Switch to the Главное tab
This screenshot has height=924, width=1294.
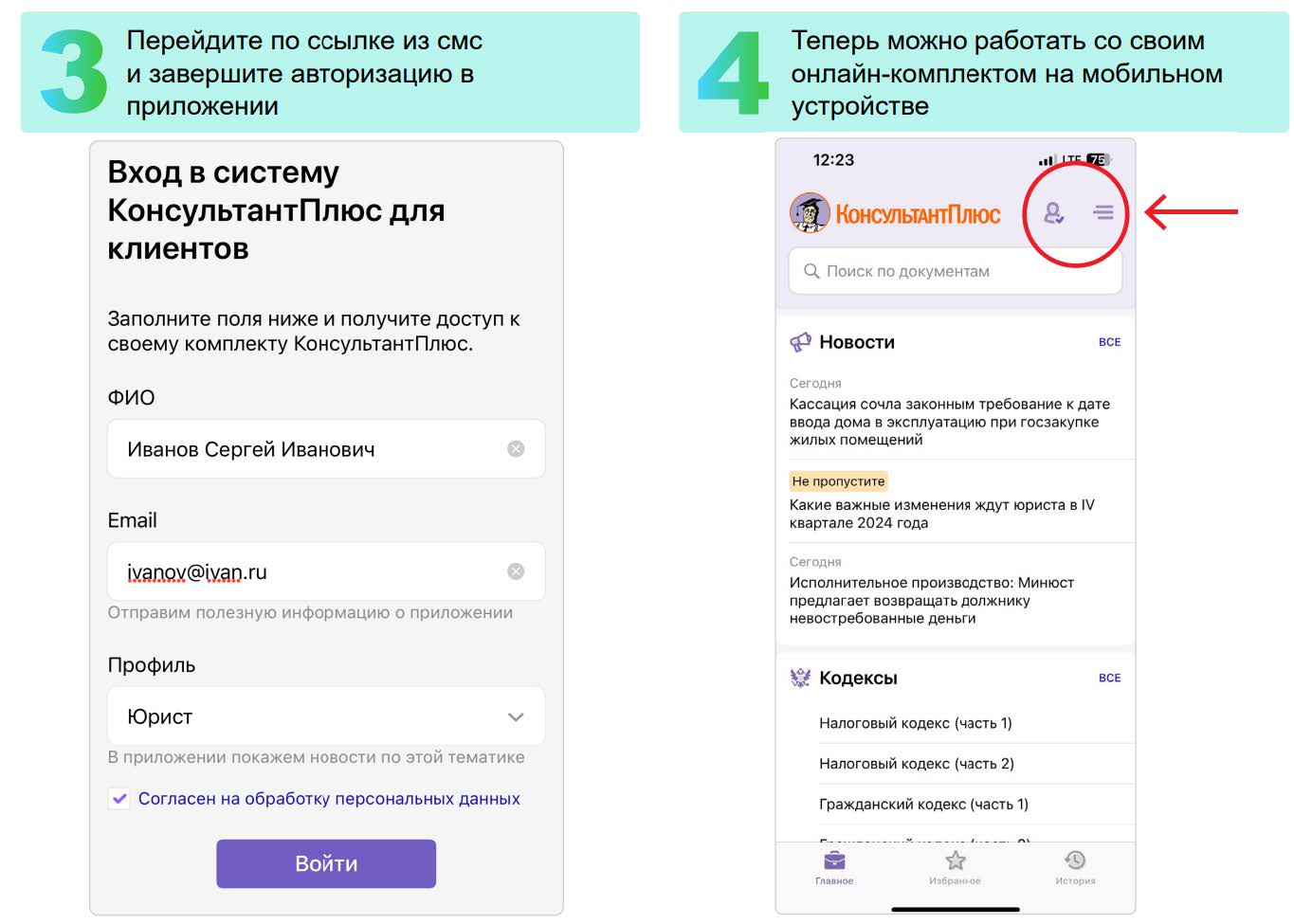point(834,868)
